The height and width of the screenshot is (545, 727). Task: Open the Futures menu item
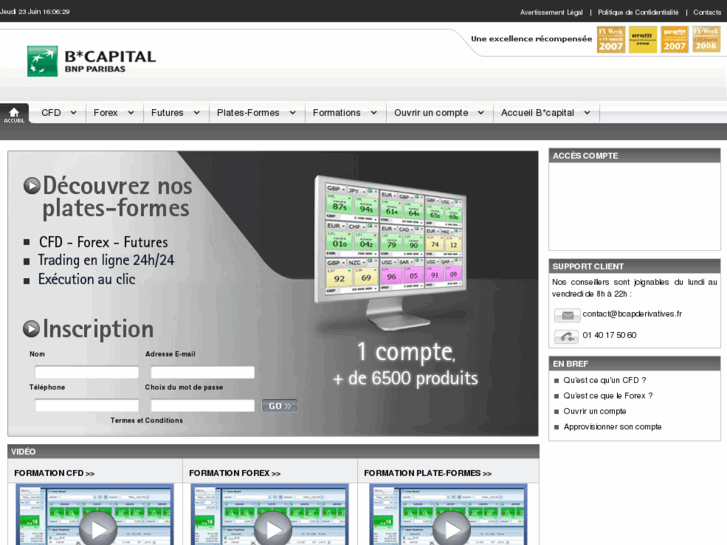point(167,113)
